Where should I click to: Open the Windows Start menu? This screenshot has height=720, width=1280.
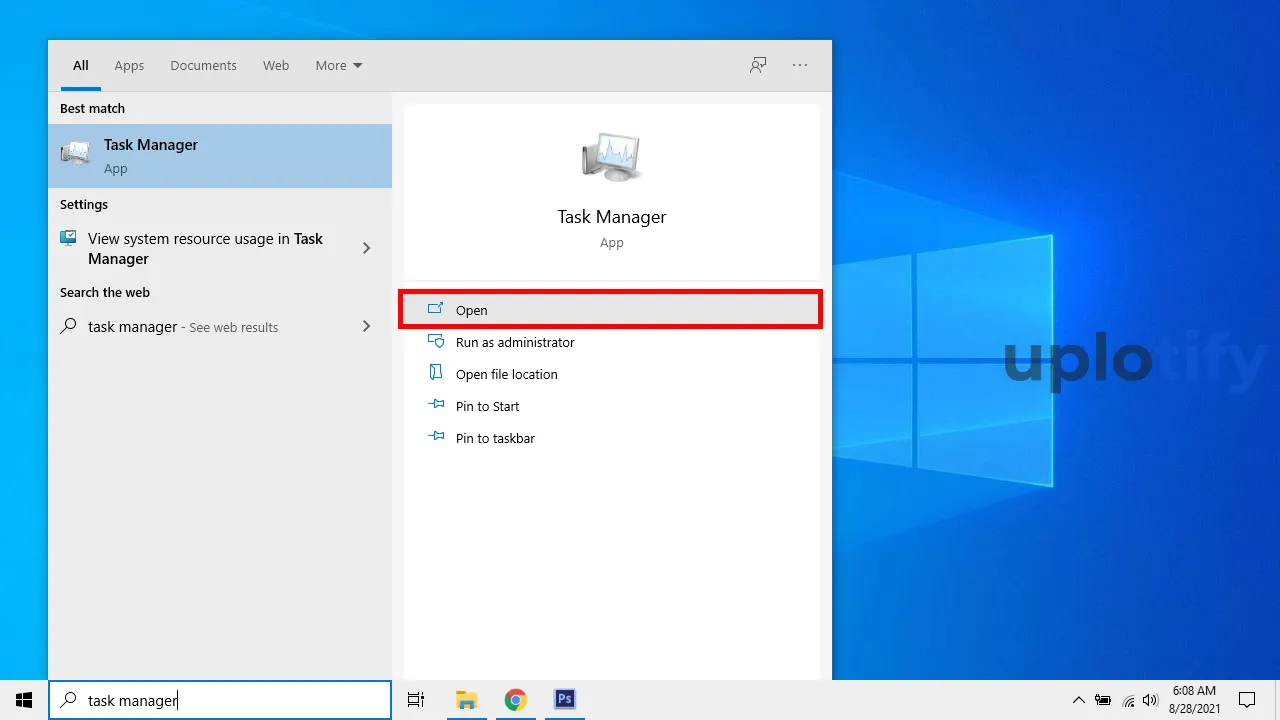[24, 700]
